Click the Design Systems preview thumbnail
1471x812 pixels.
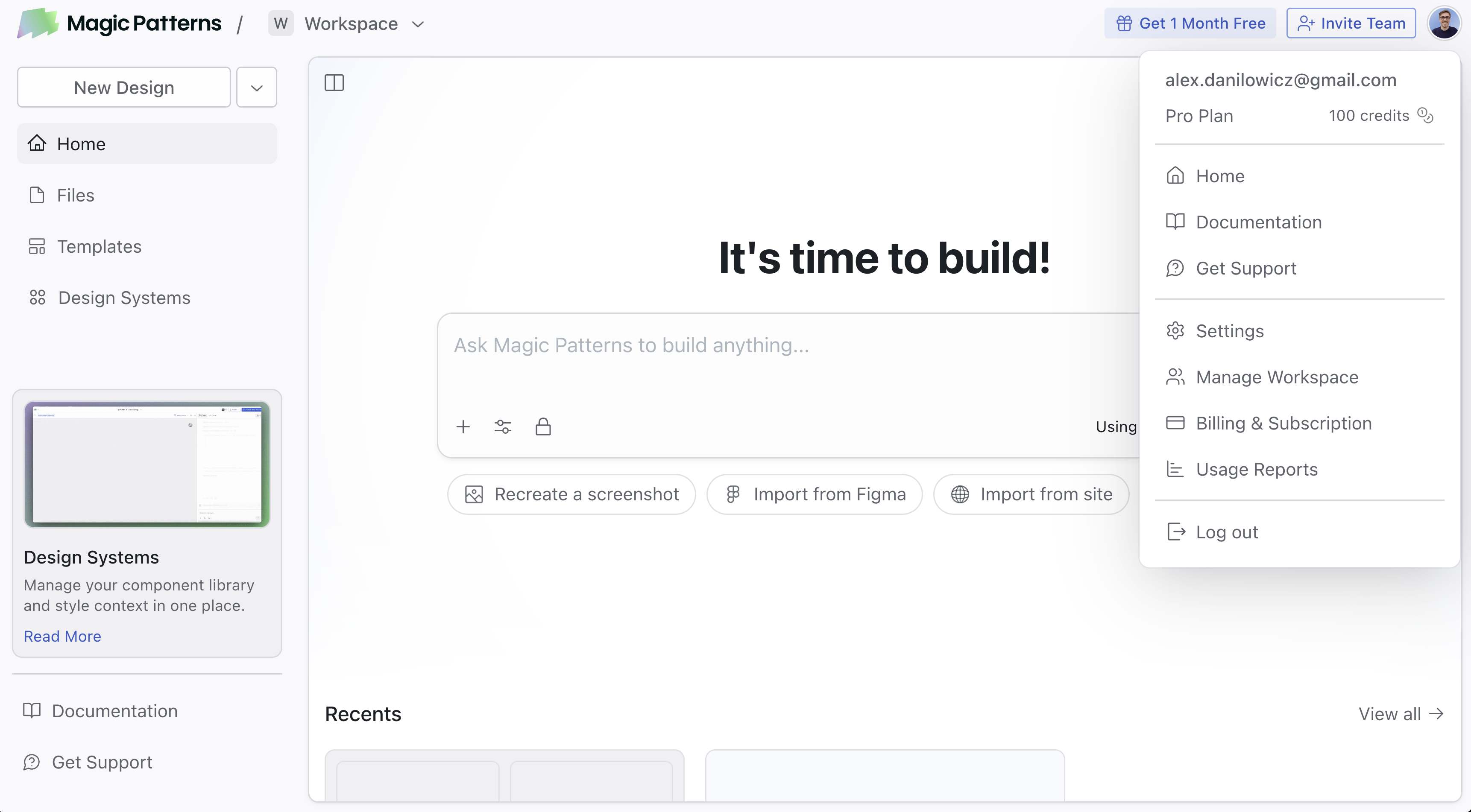tap(147, 464)
